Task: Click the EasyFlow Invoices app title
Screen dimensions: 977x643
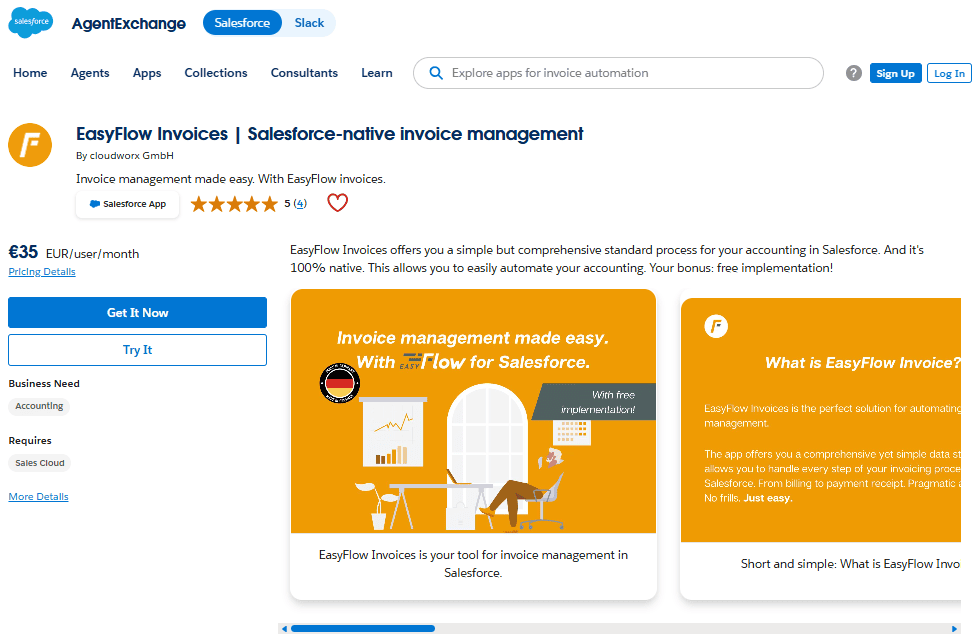Action: (330, 134)
